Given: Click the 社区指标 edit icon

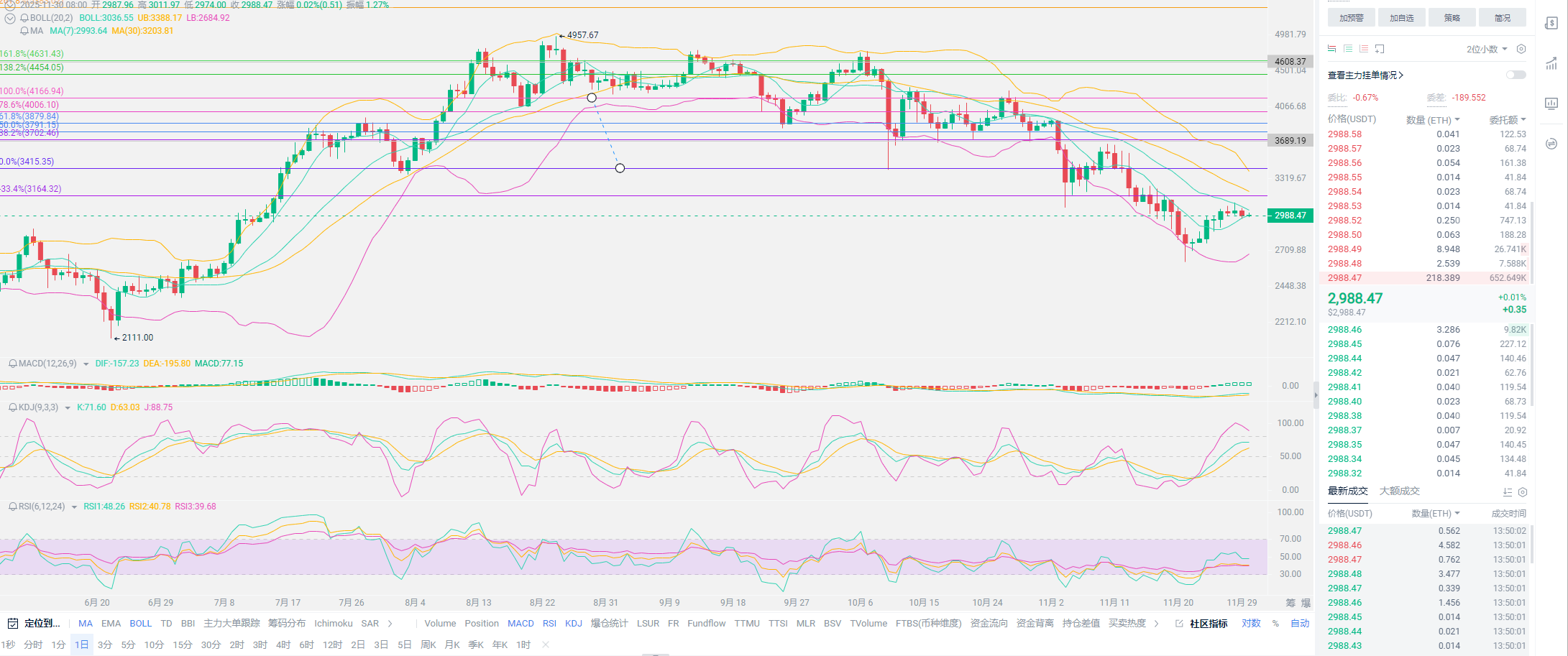Looking at the screenshot, I should pos(1179,624).
